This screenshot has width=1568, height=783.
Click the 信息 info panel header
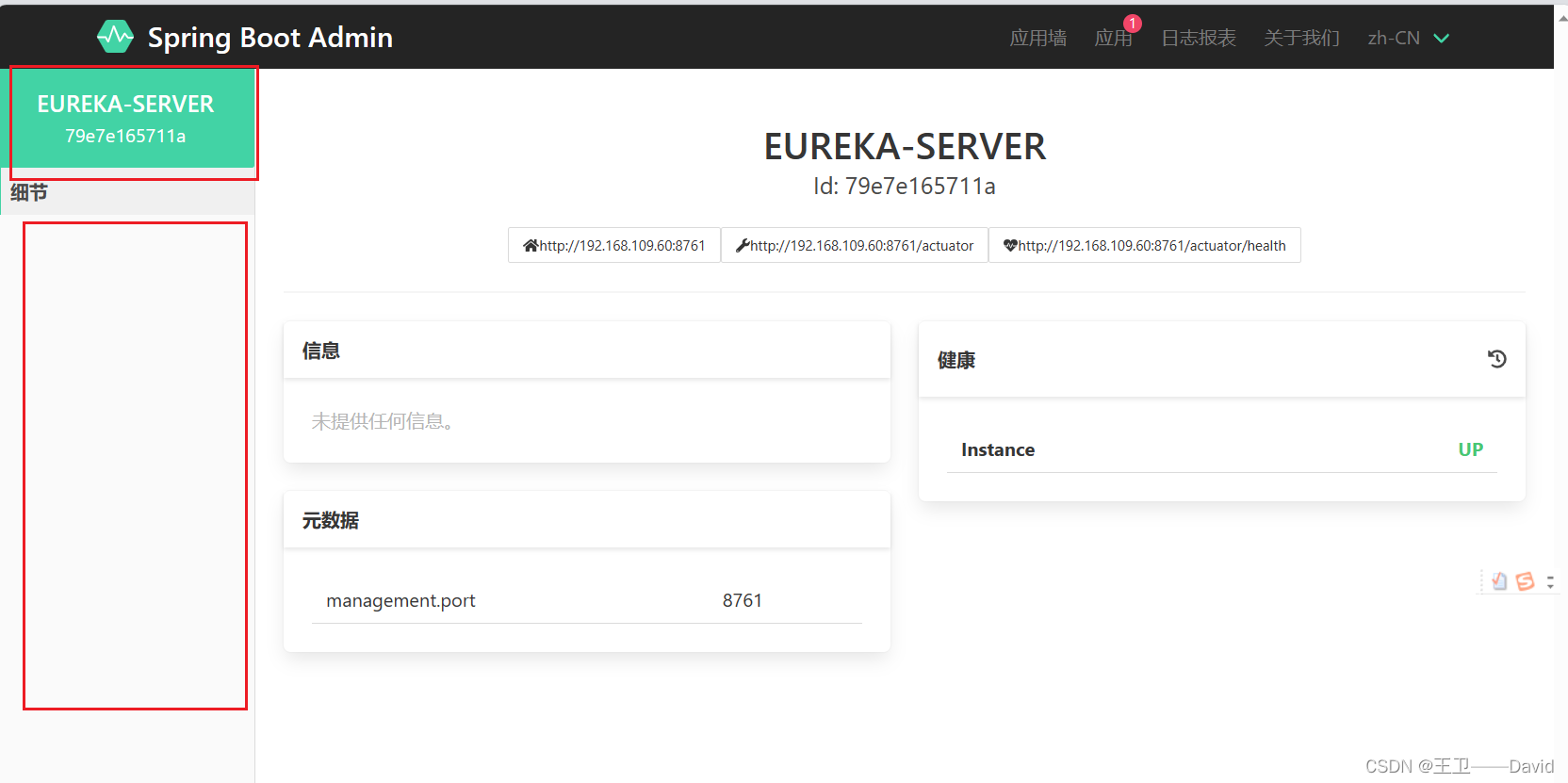pos(586,351)
